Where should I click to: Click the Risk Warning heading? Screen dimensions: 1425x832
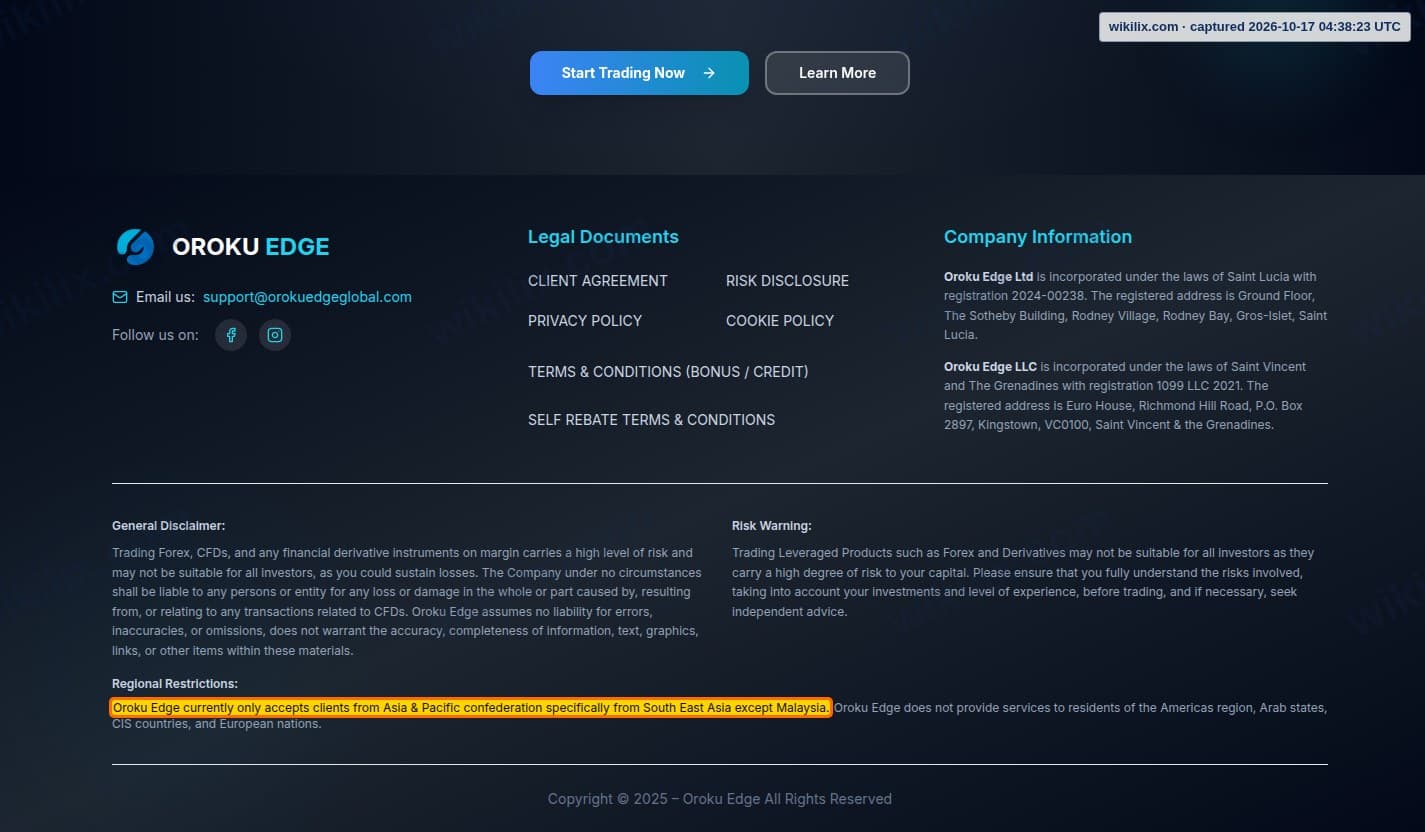coord(772,526)
